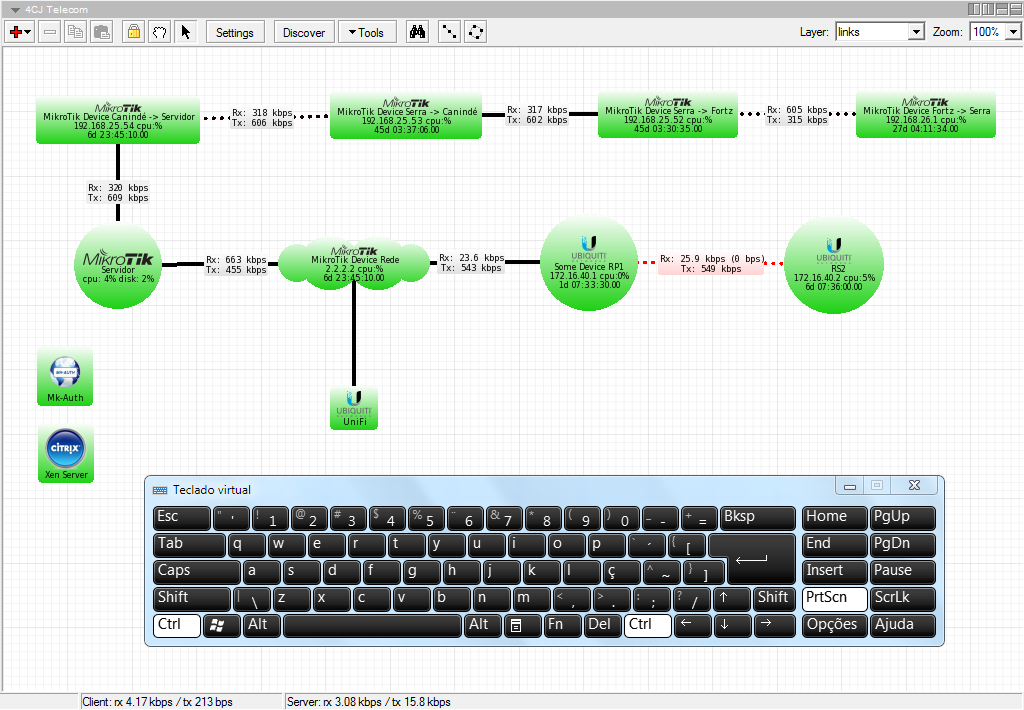Screen dimensions: 1024x710
Task: Click the padlock lock icon
Action: click(x=134, y=32)
